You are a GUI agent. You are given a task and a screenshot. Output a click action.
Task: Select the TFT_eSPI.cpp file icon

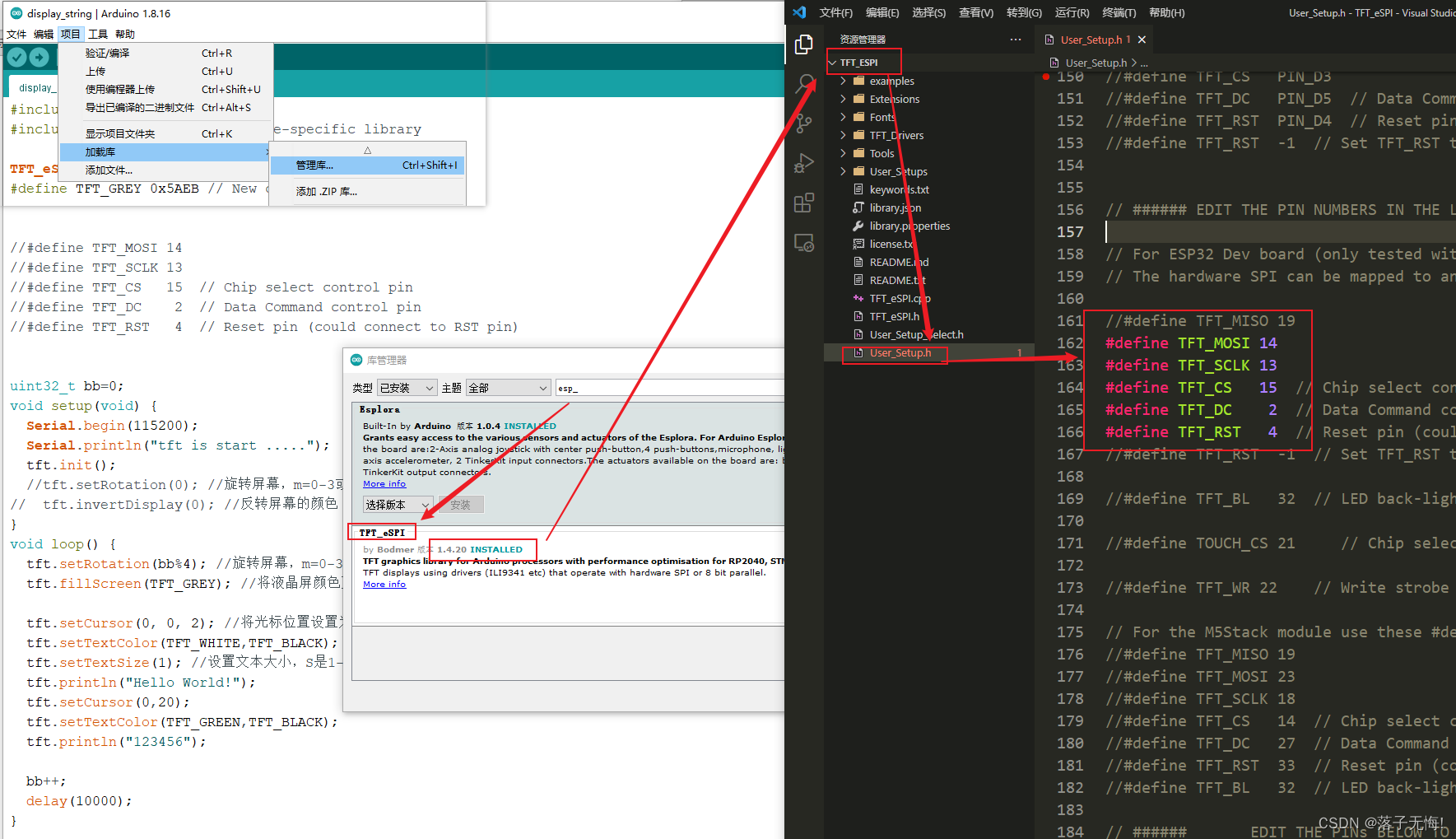(x=858, y=298)
